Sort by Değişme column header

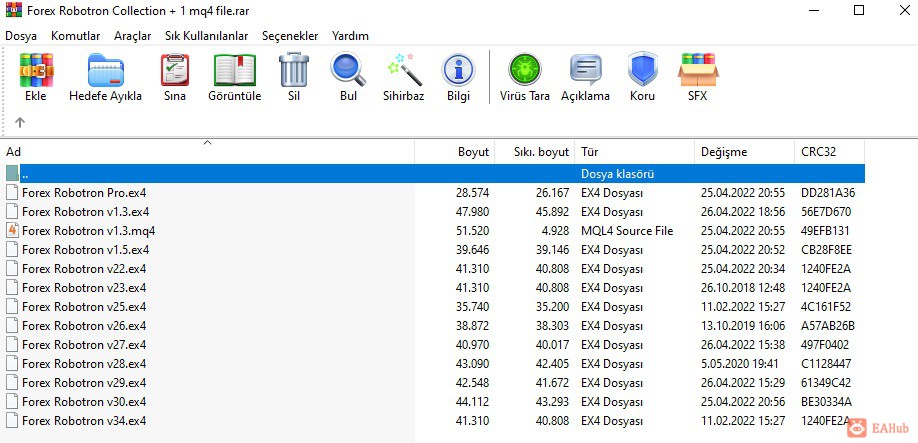[x=745, y=152]
